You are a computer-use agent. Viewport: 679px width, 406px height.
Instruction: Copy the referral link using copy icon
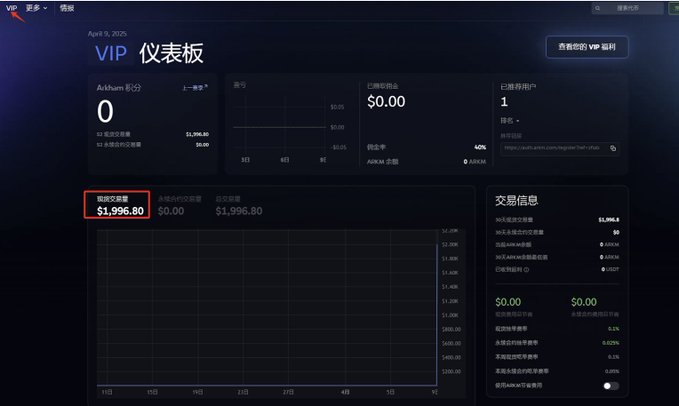click(x=613, y=148)
